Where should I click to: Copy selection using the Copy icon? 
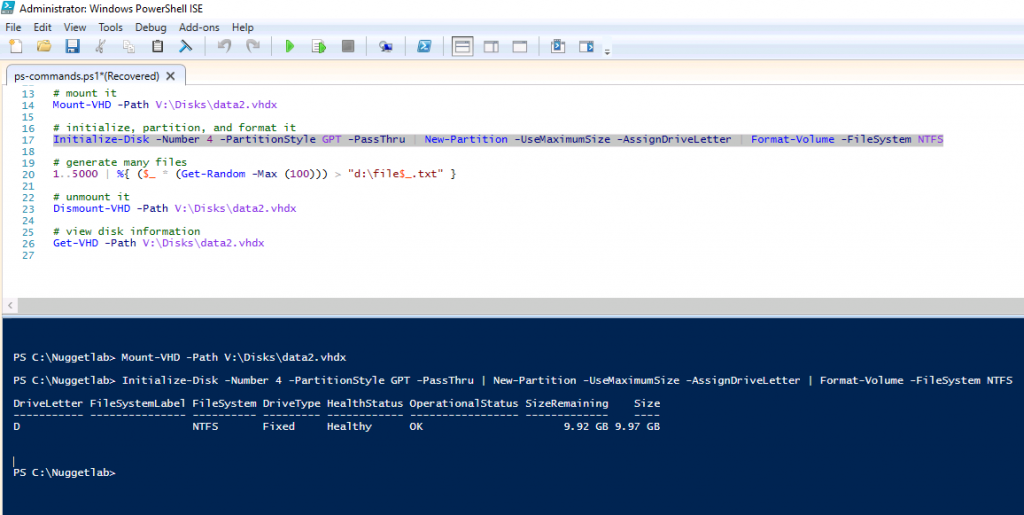[129, 46]
